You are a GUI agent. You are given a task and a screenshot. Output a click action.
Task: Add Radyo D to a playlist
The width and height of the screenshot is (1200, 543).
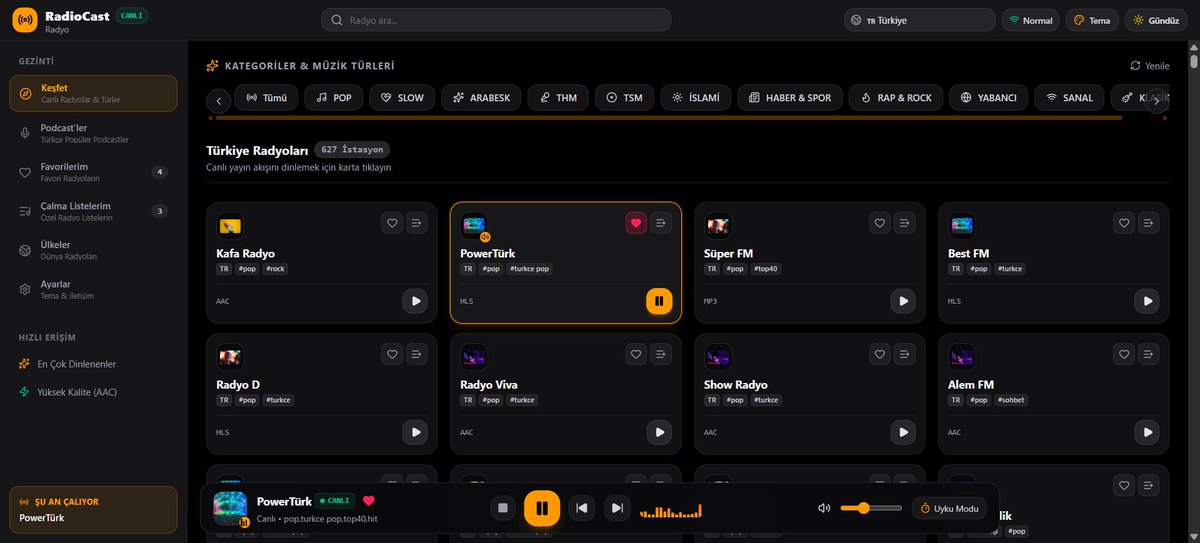[416, 354]
